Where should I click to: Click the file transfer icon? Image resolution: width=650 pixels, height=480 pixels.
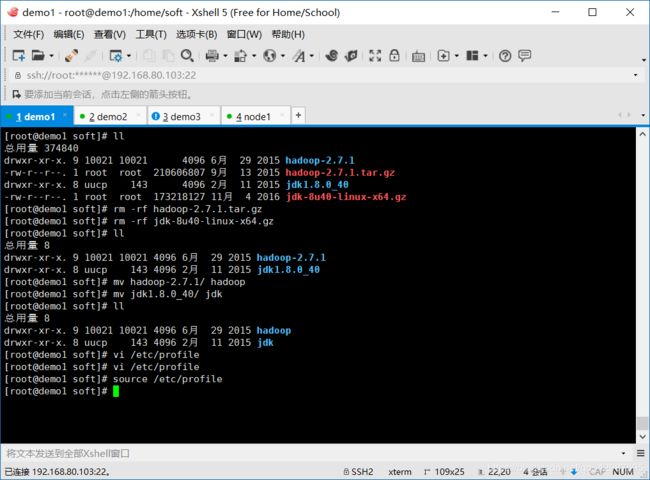(x=240, y=56)
